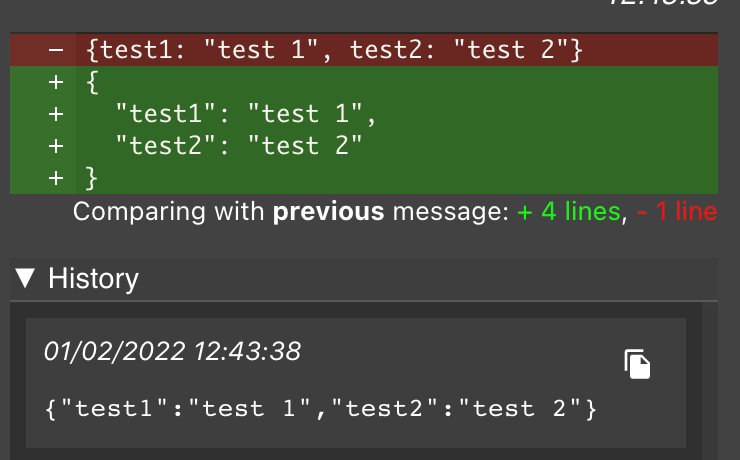Select added line "test1": "test 1",

364,114
